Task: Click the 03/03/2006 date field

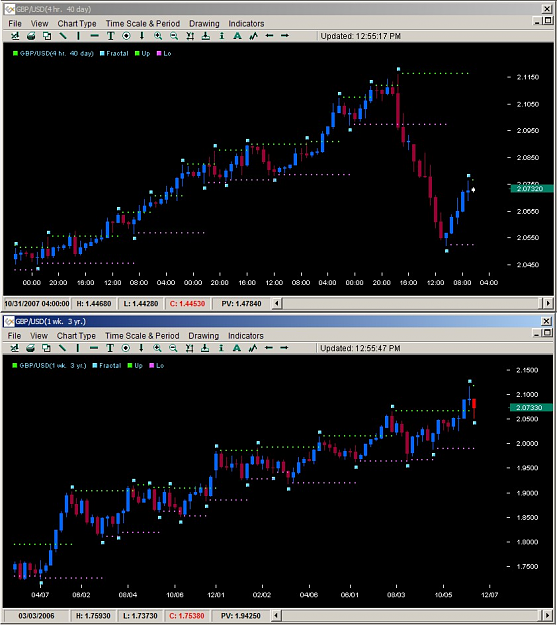Action: 36,616
